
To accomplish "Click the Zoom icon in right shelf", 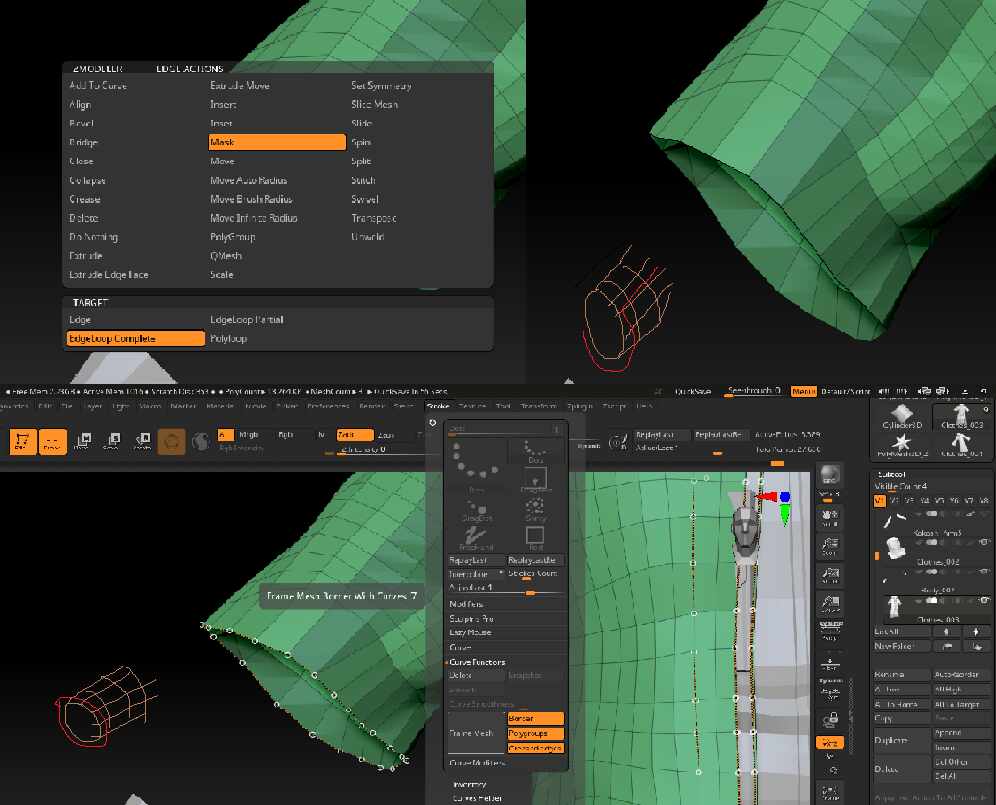I will click(x=830, y=546).
